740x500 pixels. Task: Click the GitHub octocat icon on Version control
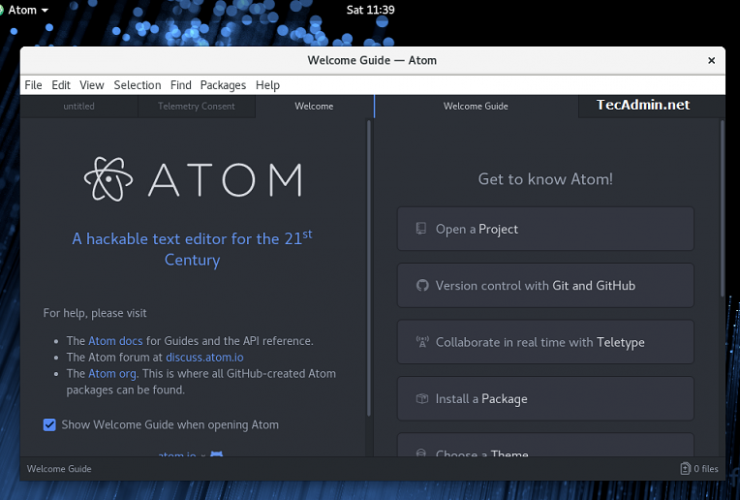coord(421,286)
